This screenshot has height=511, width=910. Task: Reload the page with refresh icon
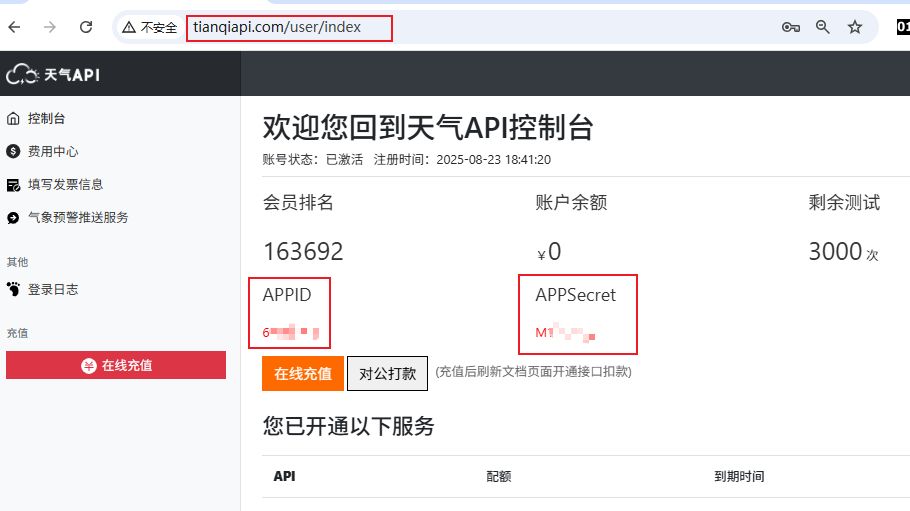[86, 27]
